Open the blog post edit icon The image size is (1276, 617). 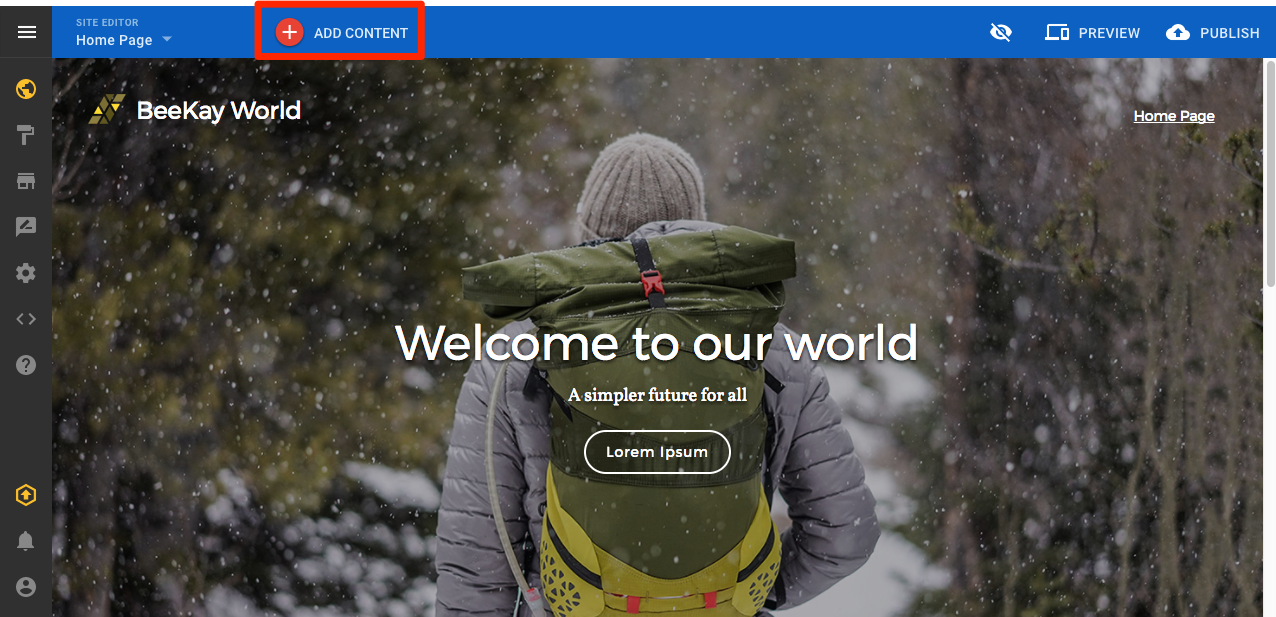(x=26, y=227)
